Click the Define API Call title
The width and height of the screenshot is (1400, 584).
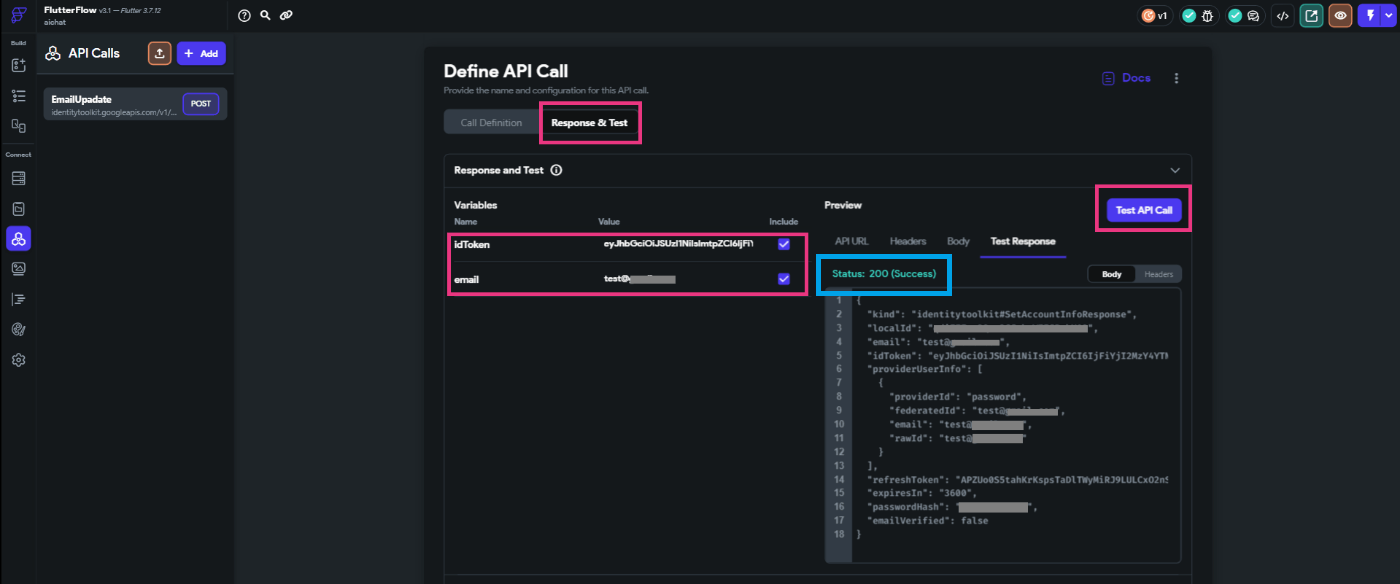click(506, 71)
